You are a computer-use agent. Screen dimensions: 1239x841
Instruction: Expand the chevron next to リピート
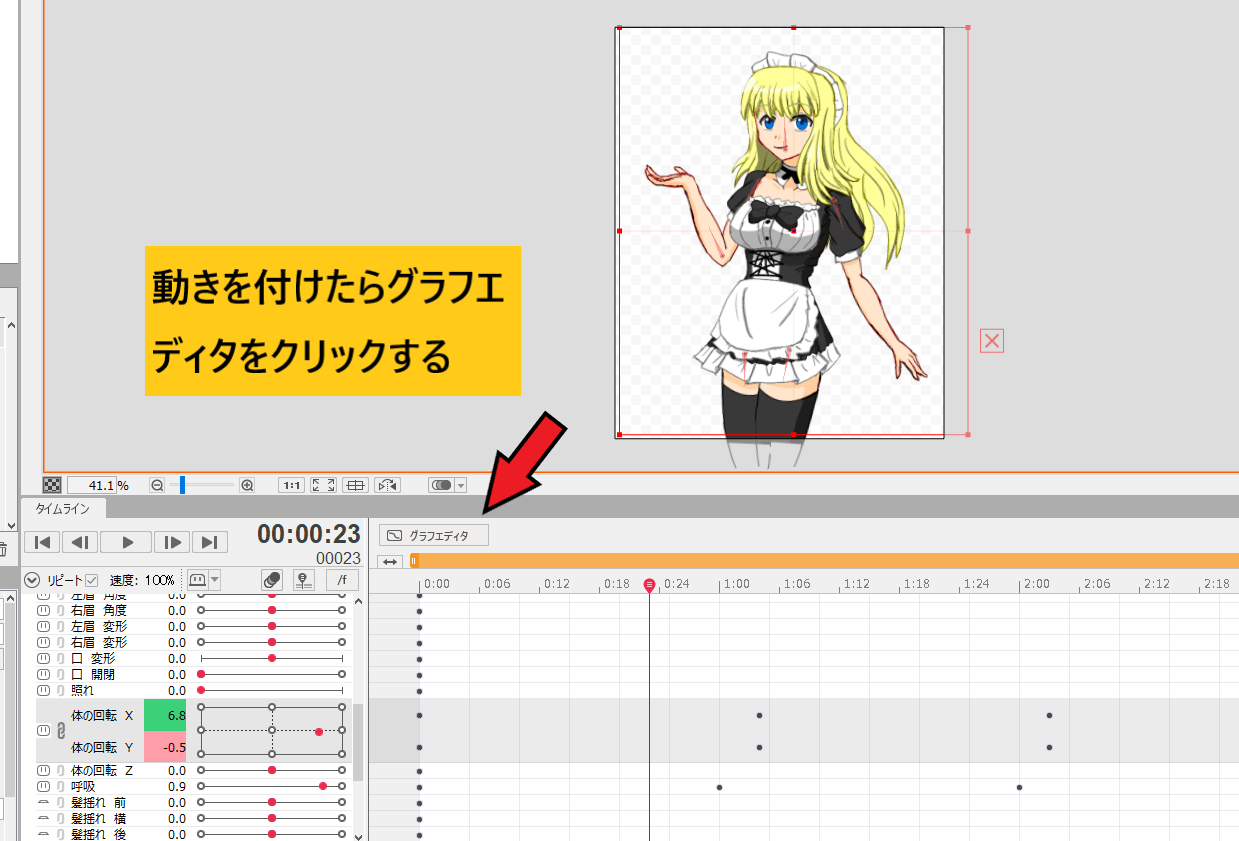click(x=32, y=579)
